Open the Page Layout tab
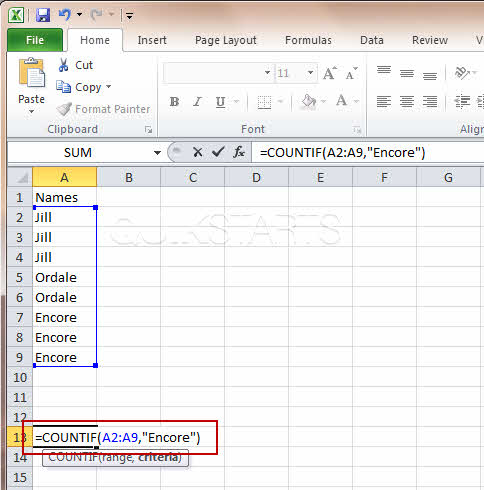Image resolution: width=484 pixels, height=490 pixels. [x=226, y=40]
